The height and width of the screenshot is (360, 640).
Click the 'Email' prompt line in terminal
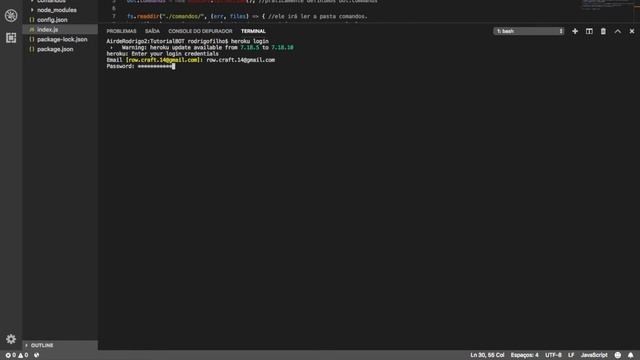(191, 60)
